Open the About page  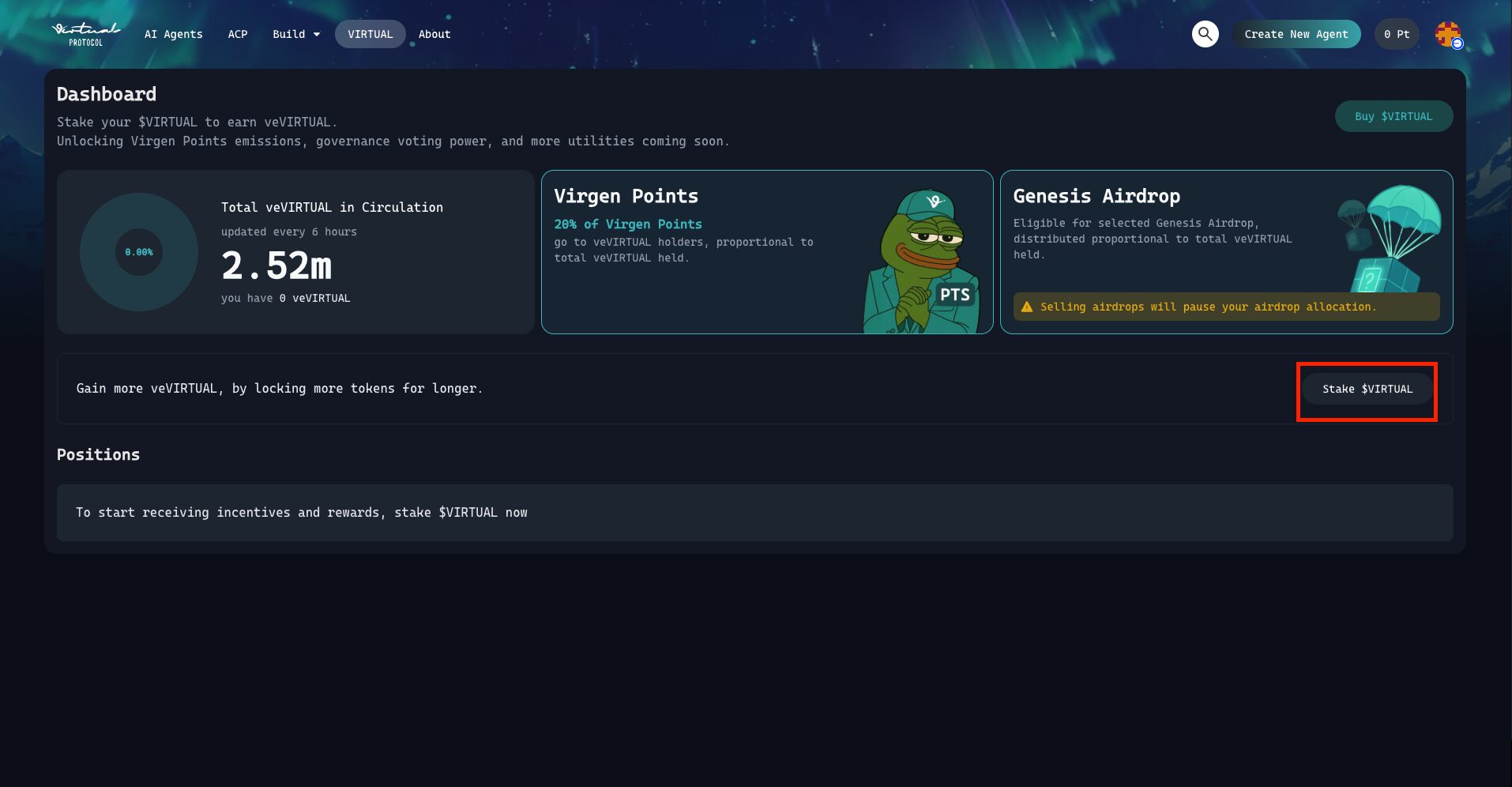(434, 34)
